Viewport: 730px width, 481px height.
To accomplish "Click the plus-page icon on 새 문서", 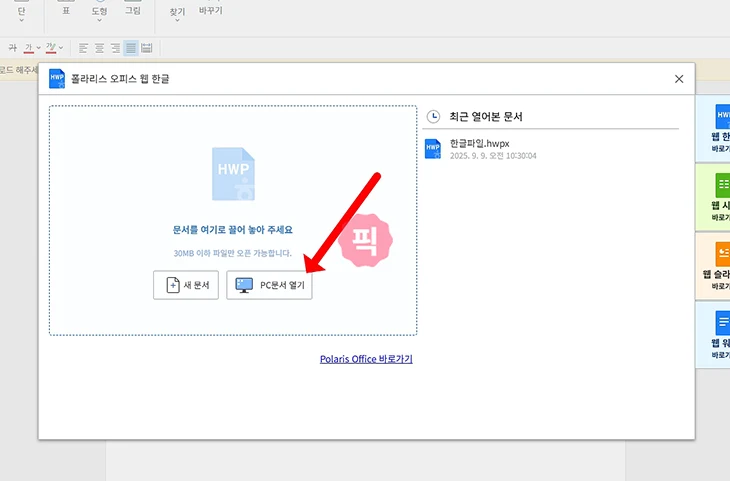I will pyautogui.click(x=173, y=285).
